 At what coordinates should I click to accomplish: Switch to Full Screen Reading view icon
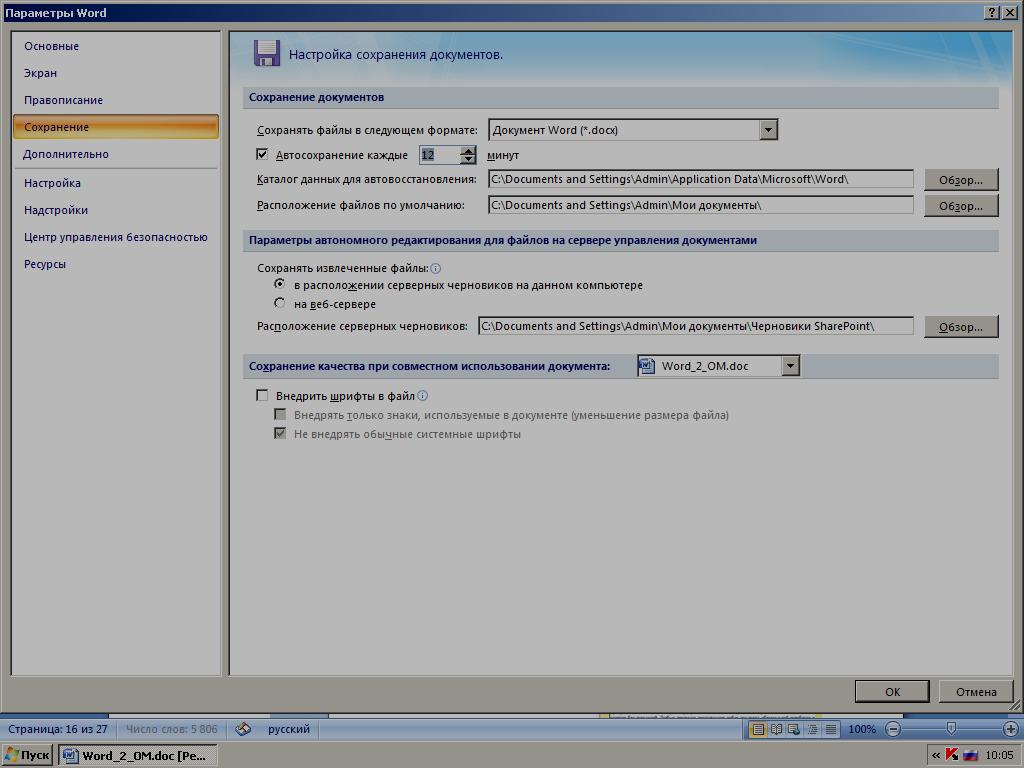776,729
